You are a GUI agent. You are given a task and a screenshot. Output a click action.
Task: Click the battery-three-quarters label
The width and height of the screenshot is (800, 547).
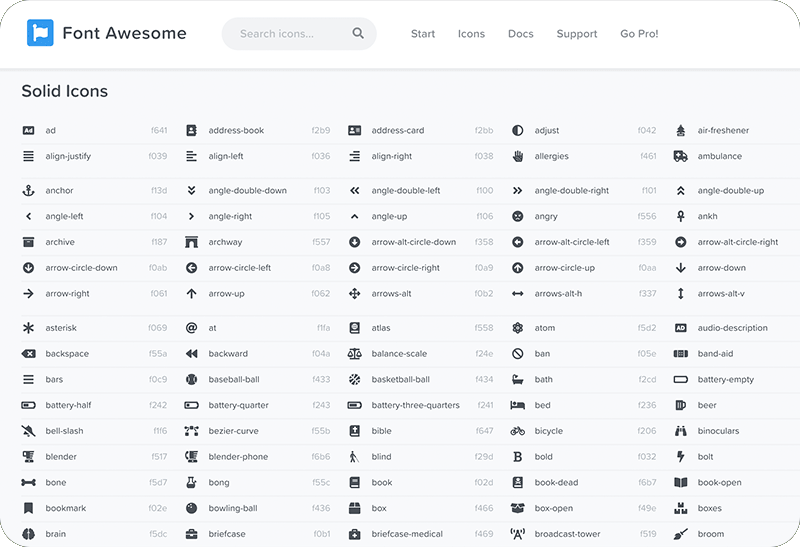pyautogui.click(x=415, y=405)
